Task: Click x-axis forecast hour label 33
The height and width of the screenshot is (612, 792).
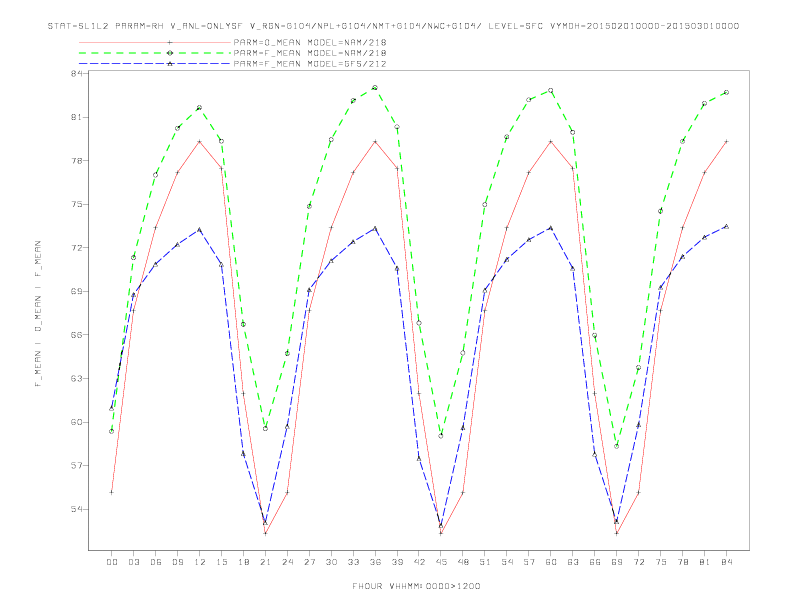Action: point(353,562)
